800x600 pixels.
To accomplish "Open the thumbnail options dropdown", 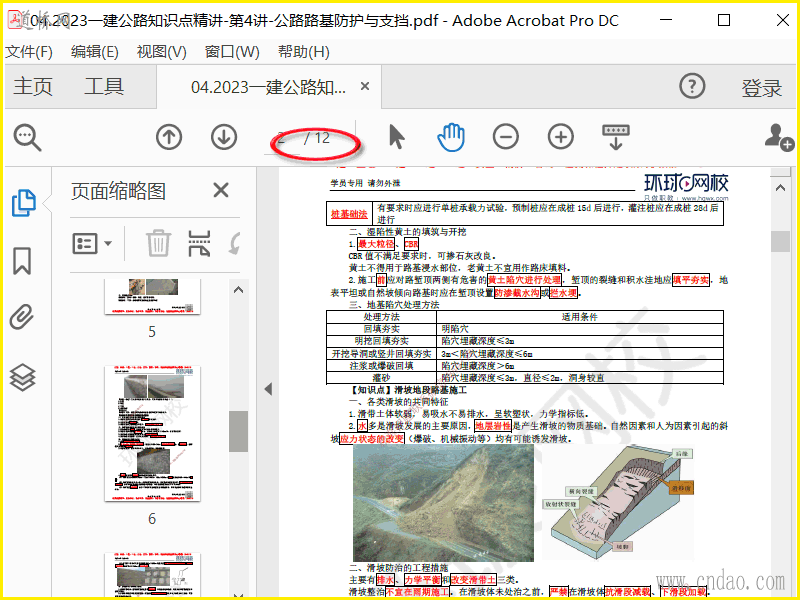I will (x=92, y=243).
